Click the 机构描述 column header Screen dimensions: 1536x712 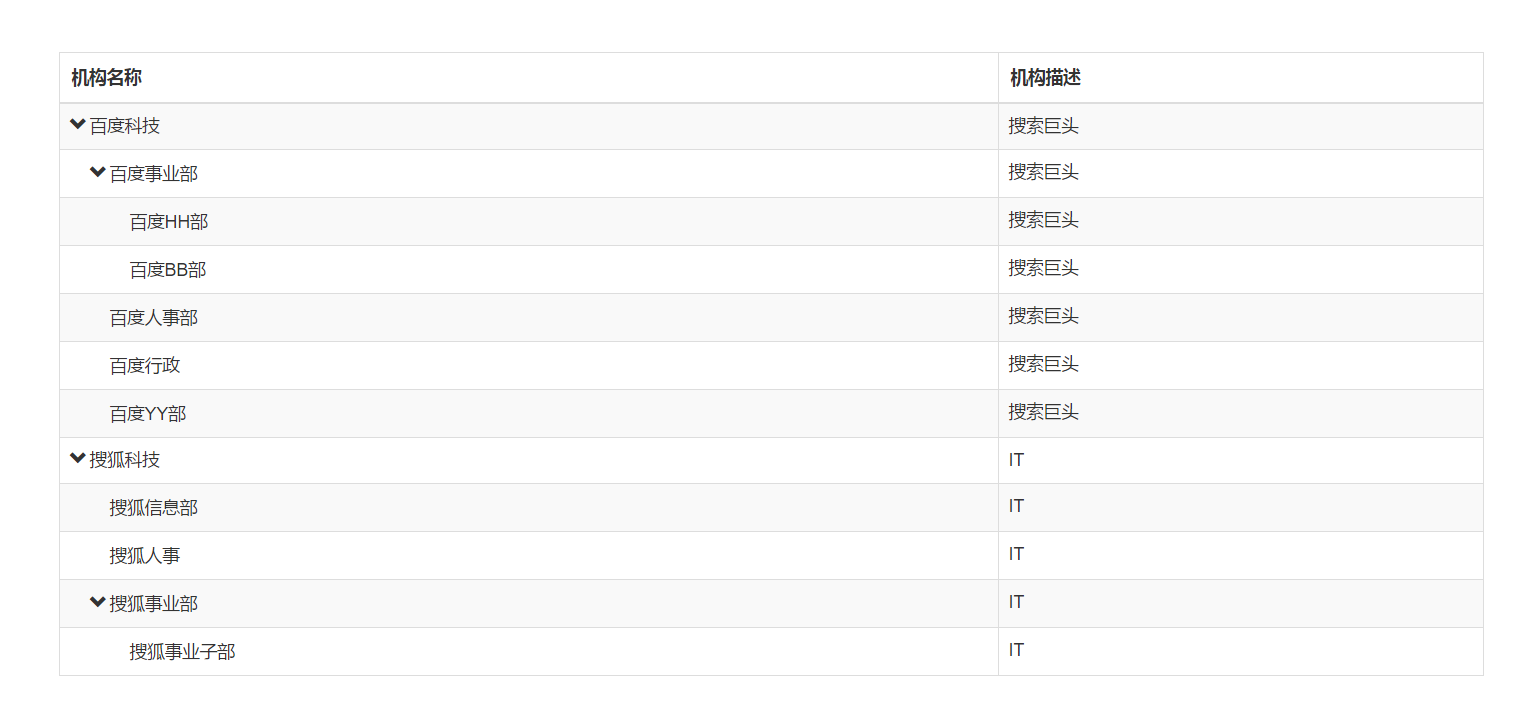[1045, 78]
